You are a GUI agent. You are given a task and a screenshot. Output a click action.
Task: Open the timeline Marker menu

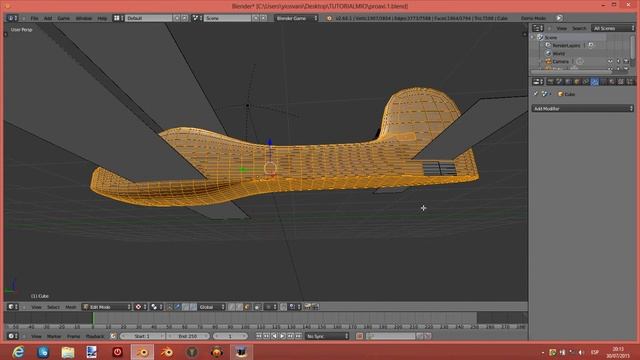pos(53,336)
